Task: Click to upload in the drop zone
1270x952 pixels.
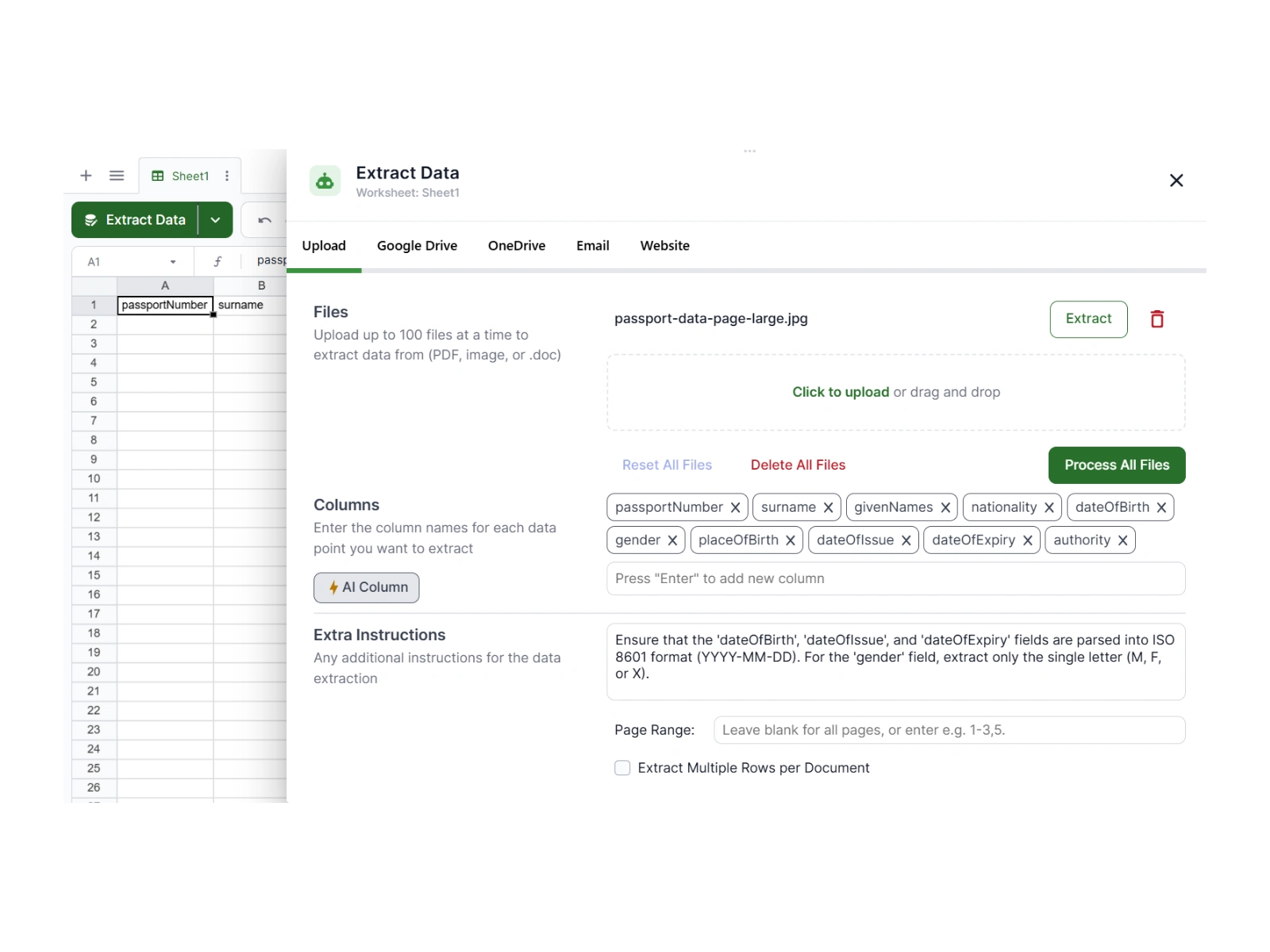Action: click(x=841, y=392)
